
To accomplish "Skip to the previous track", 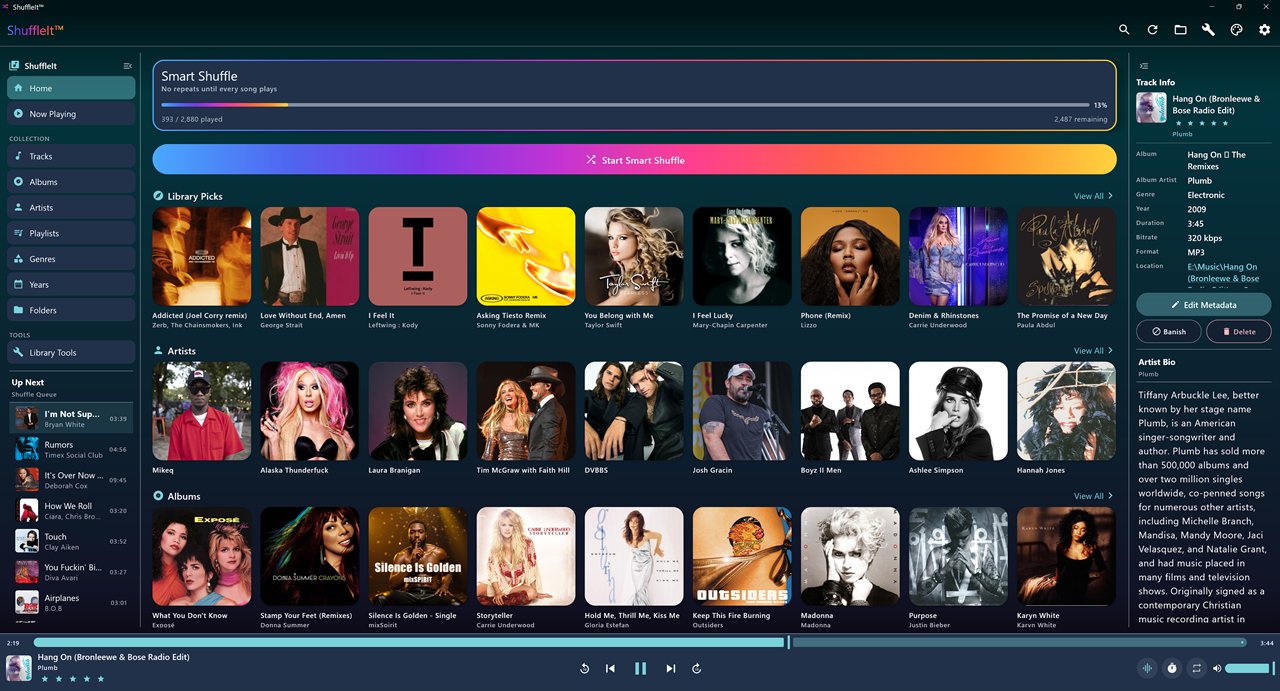I will (x=610, y=668).
